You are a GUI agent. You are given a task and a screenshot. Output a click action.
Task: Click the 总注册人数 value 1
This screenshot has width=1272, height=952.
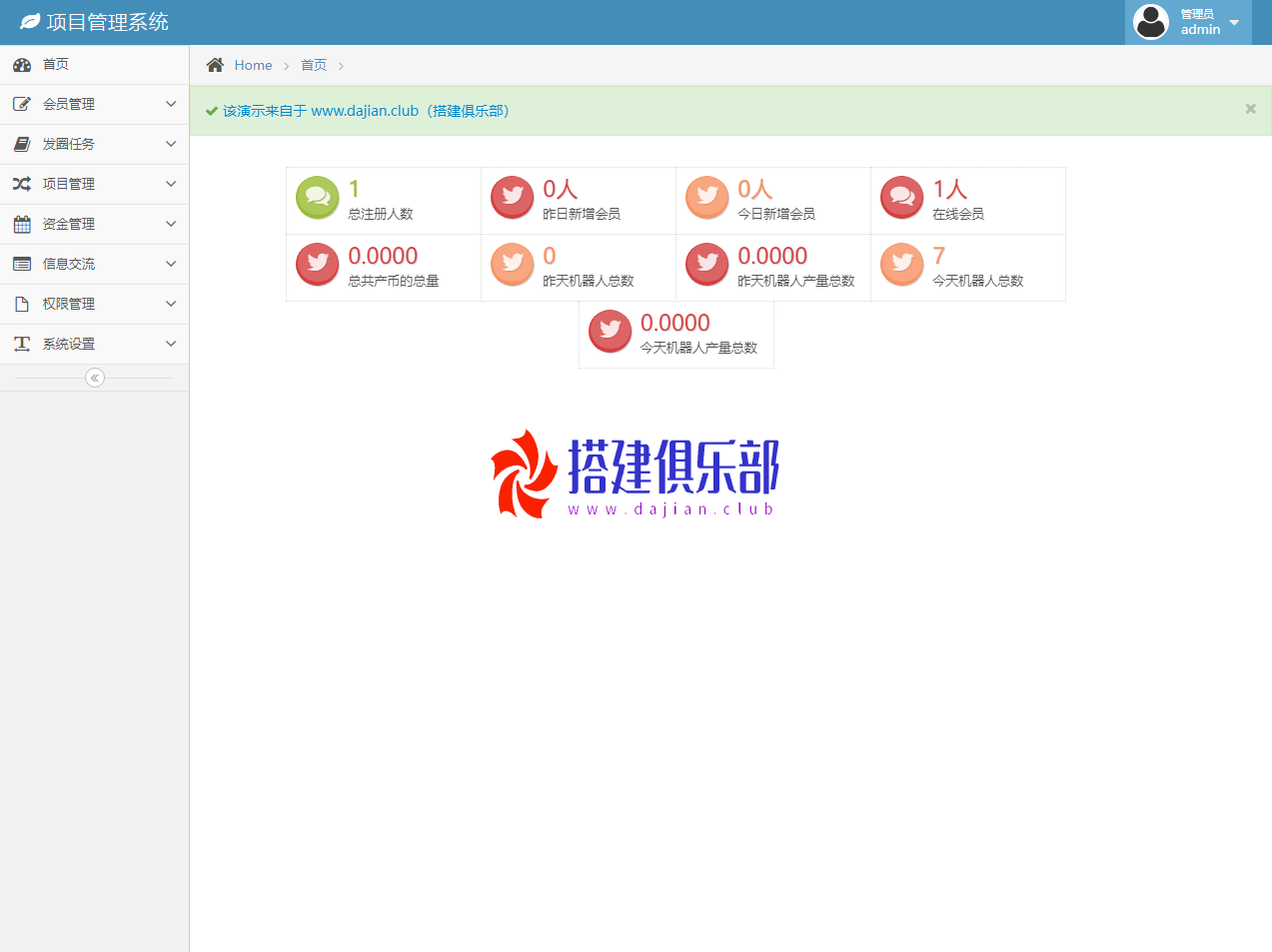pyautogui.click(x=354, y=189)
